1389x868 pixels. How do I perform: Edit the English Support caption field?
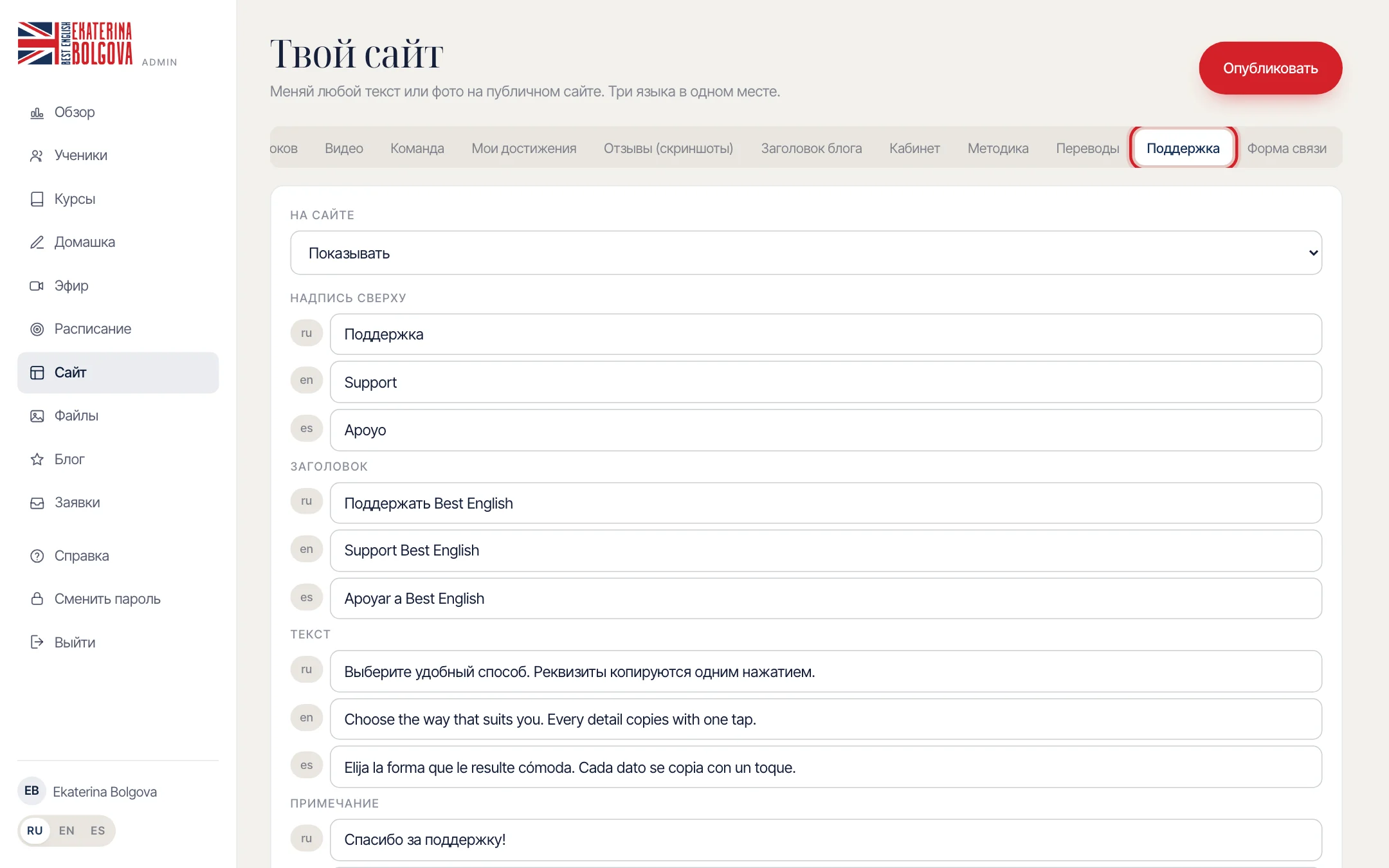click(x=826, y=383)
